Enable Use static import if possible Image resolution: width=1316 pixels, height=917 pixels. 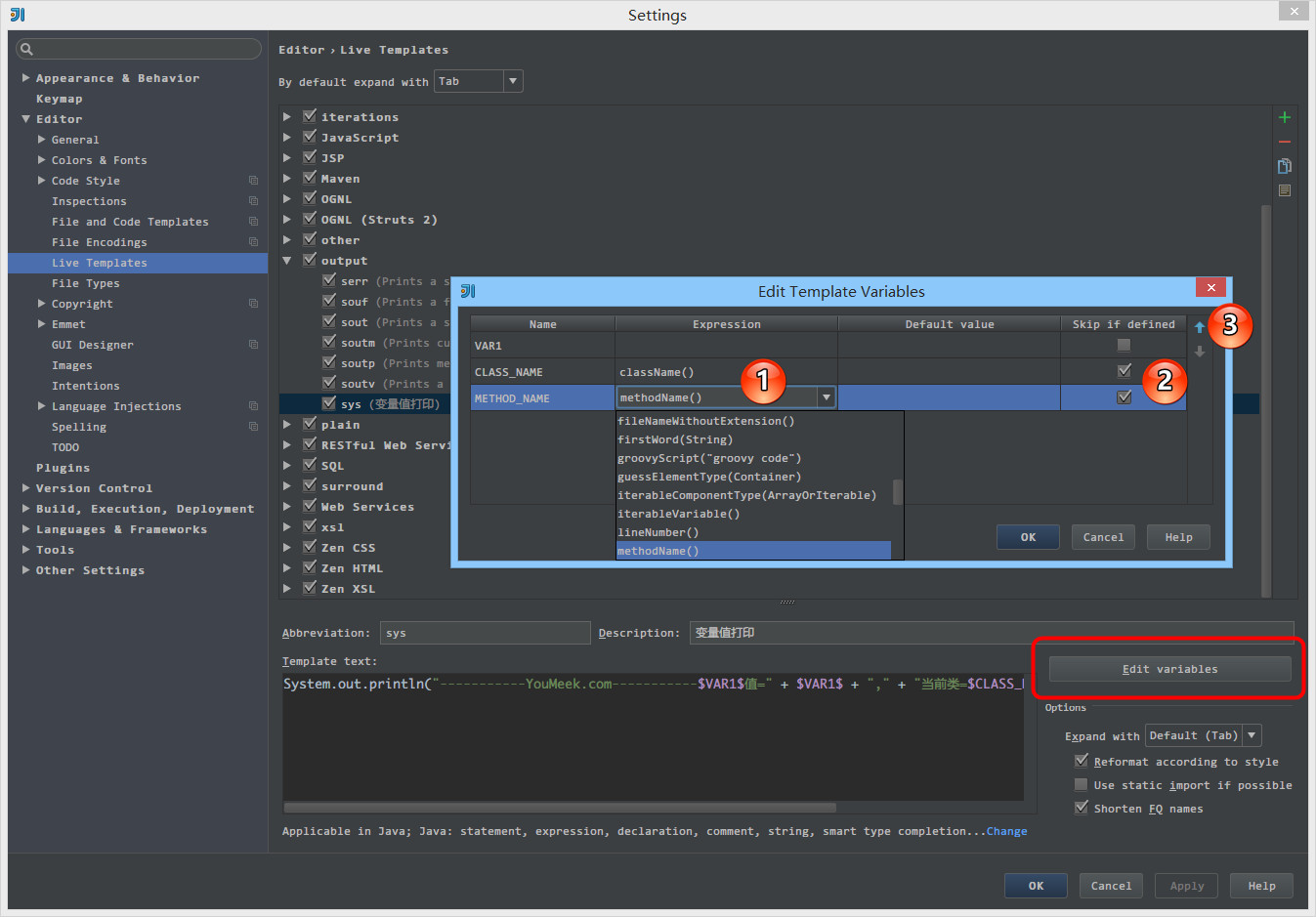(x=1081, y=785)
